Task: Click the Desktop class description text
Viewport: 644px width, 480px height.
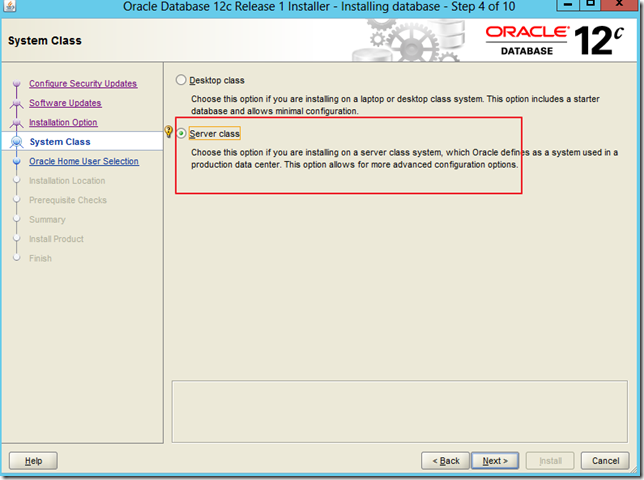Action: [x=395, y=105]
